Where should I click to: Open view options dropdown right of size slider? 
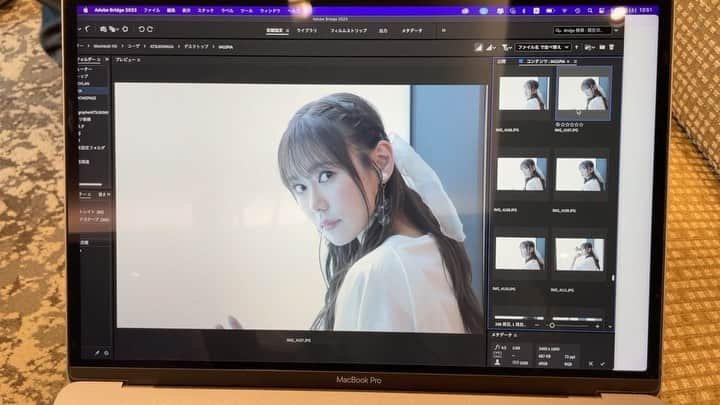point(610,326)
